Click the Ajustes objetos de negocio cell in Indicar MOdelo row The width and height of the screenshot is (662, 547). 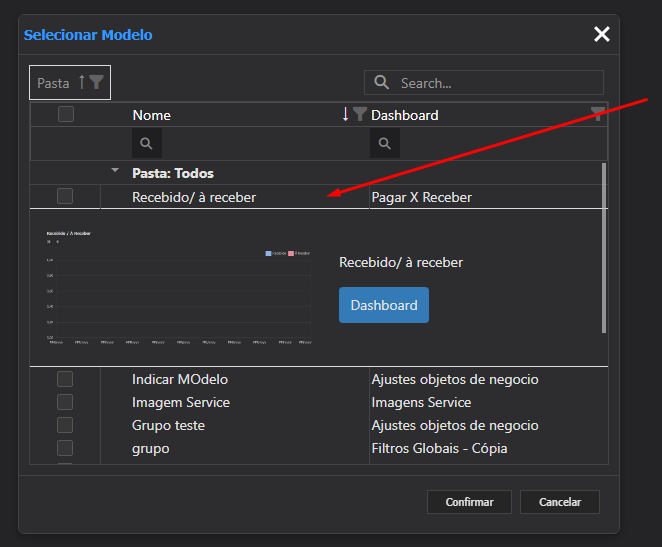click(455, 379)
